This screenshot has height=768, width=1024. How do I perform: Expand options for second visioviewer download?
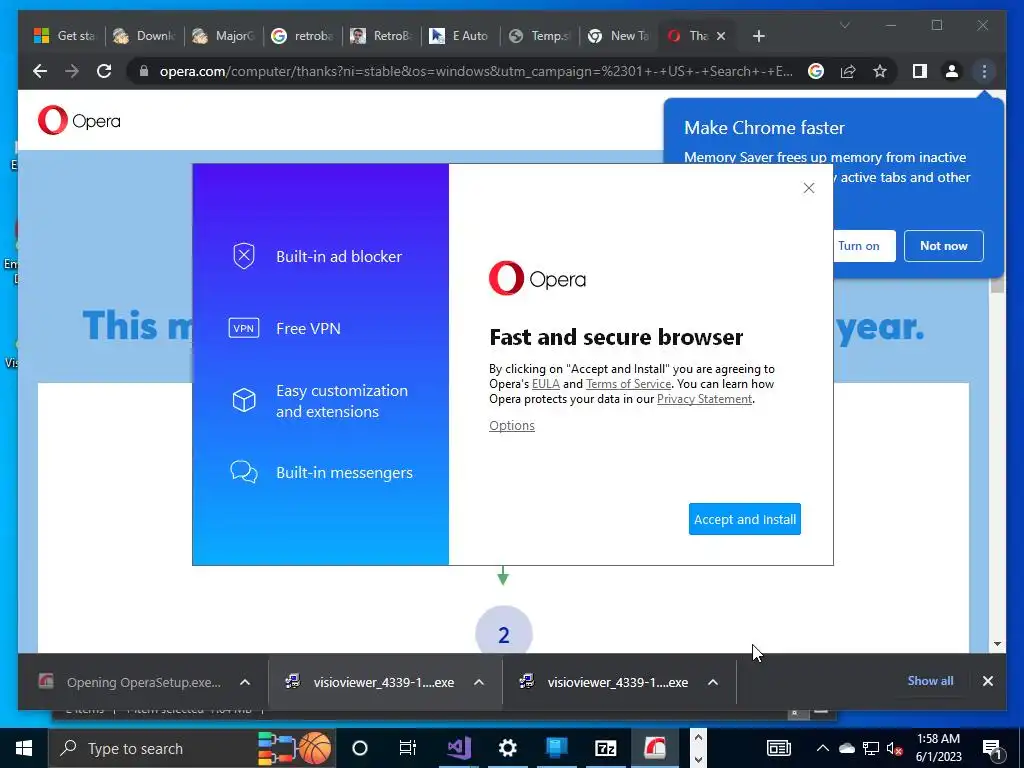click(712, 682)
